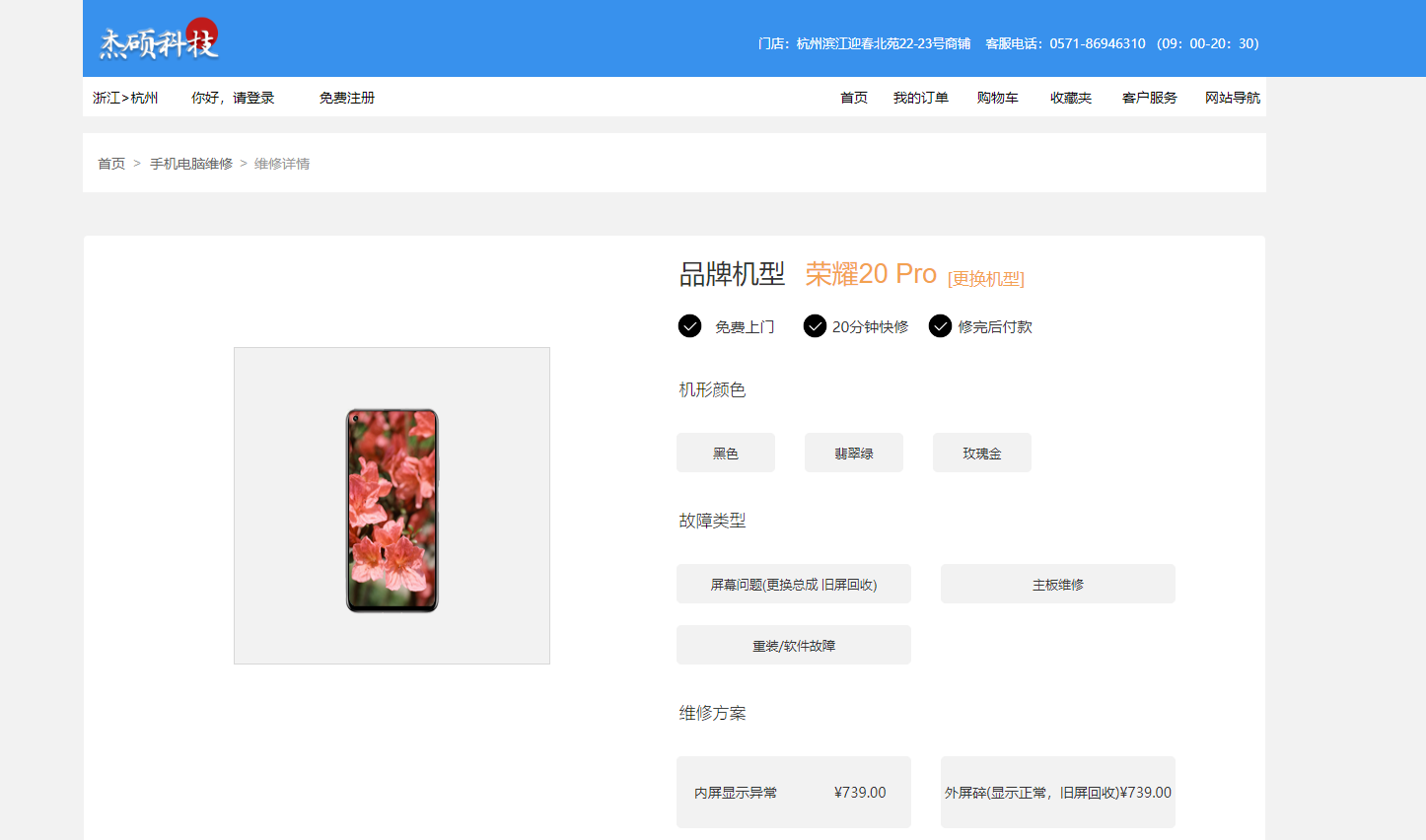
Task: Select 玫瑰金 phone color option
Action: (982, 453)
